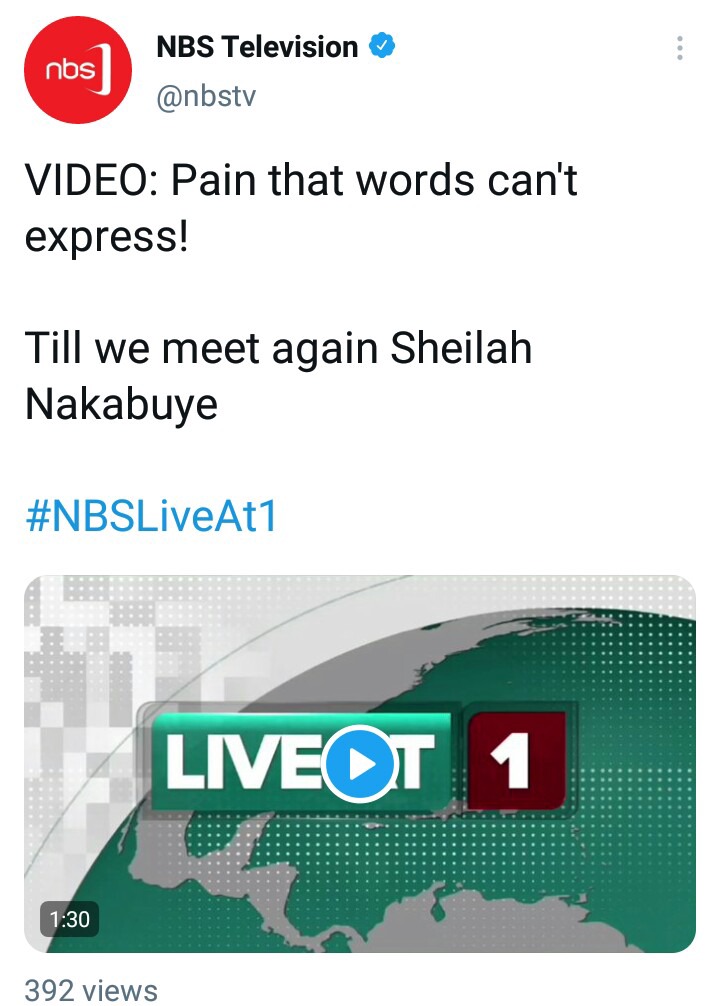Click the red number 1 box in video

[x=517, y=760]
